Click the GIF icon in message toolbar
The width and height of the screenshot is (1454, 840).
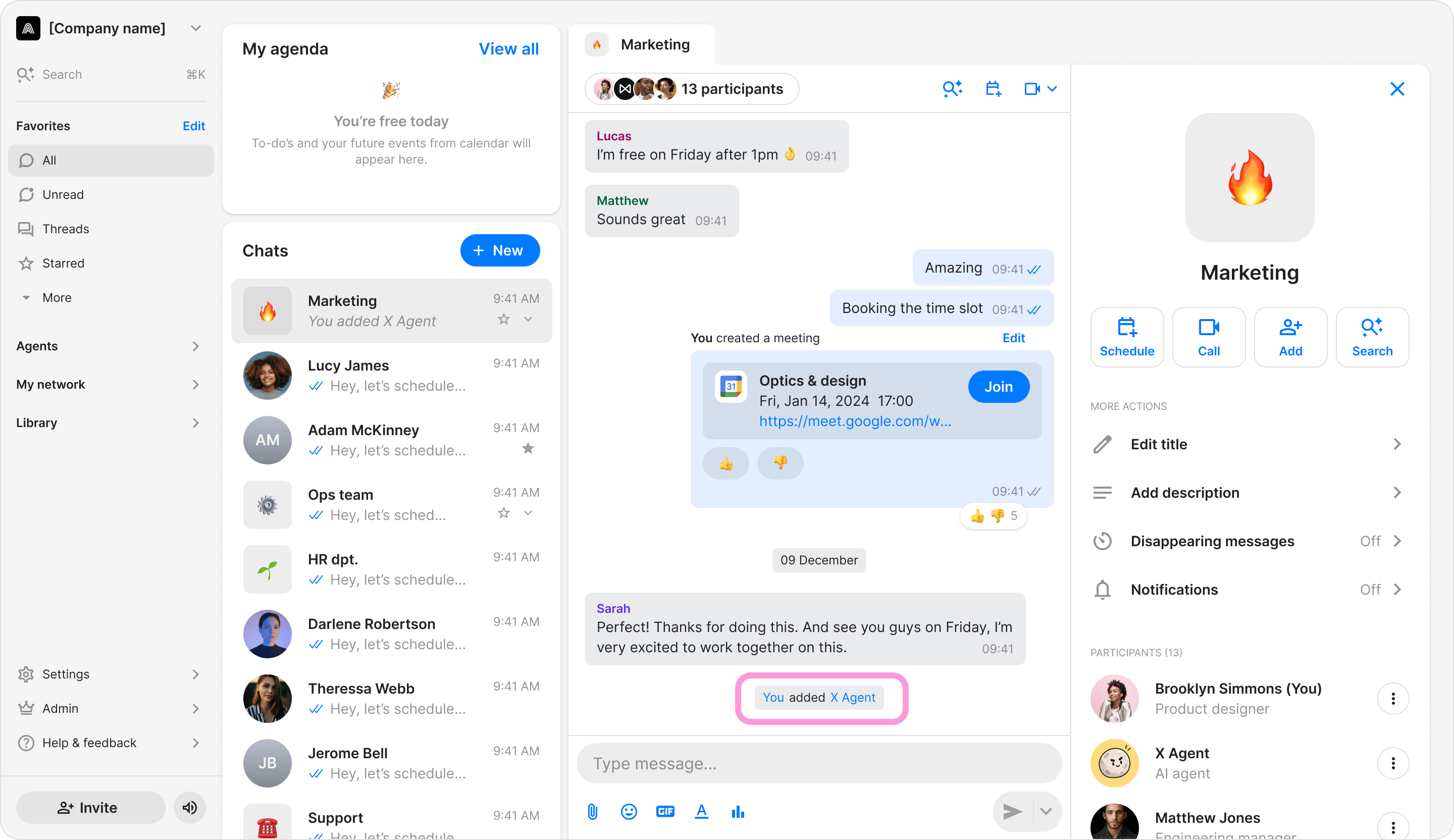[665, 812]
